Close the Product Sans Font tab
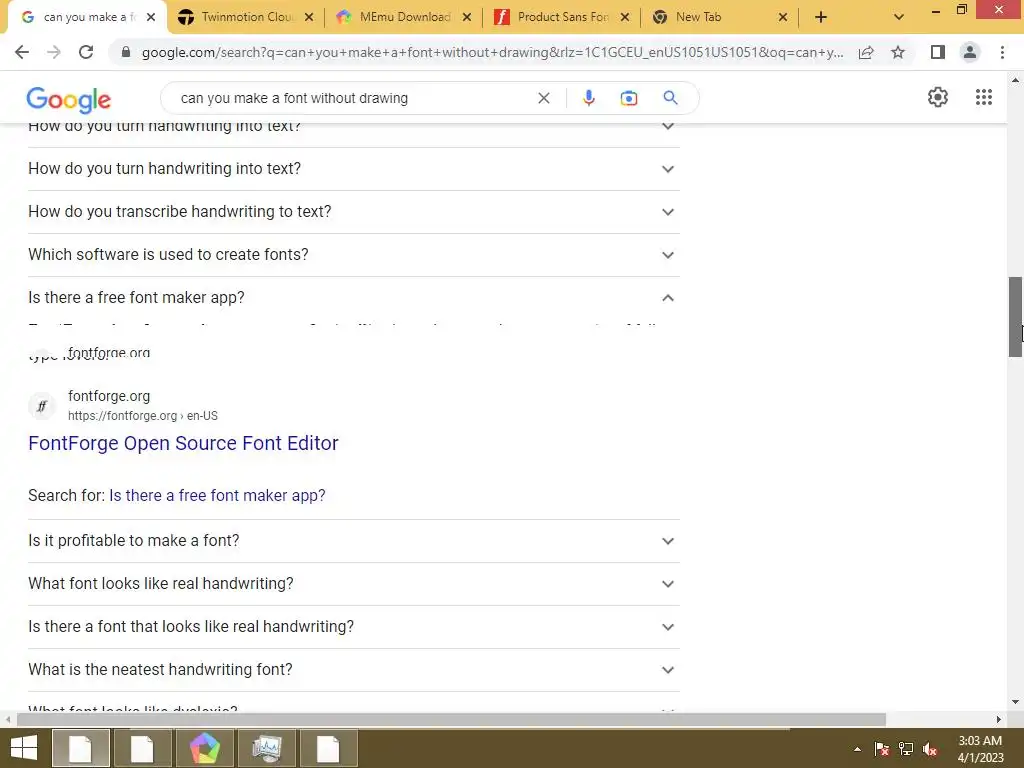This screenshot has width=1024, height=768. point(625,17)
